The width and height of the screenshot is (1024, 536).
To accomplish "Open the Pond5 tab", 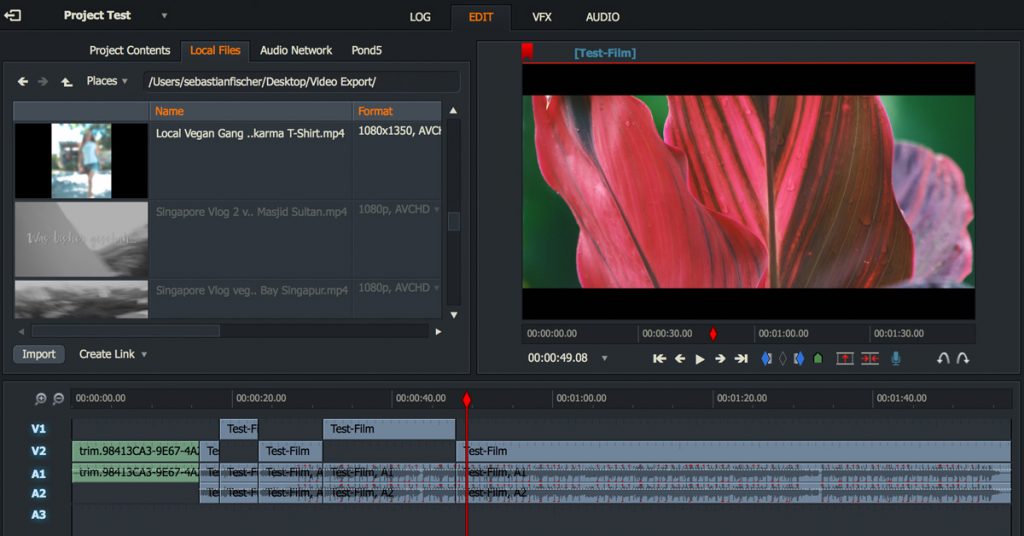I will point(366,50).
